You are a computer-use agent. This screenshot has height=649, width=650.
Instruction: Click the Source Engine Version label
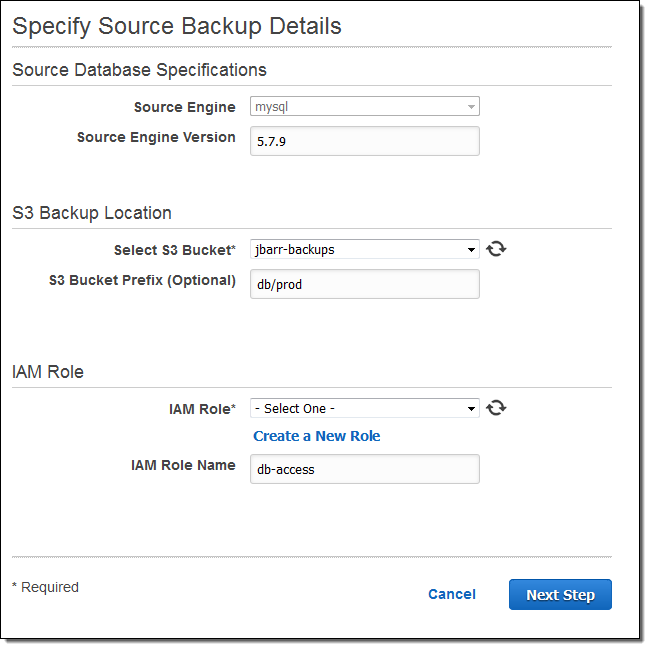point(156,137)
